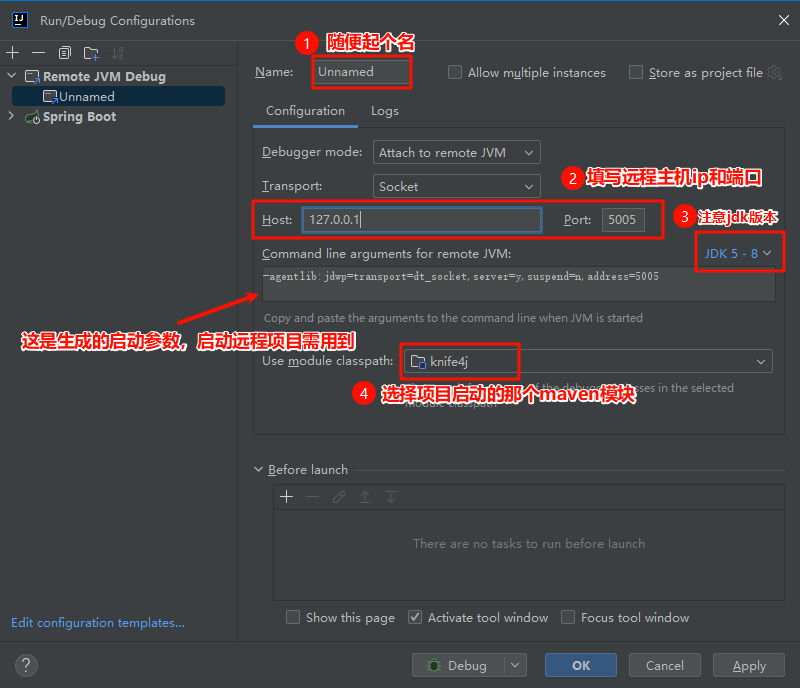Uncheck Activate tool window
This screenshot has width=800, height=688.
tap(415, 618)
